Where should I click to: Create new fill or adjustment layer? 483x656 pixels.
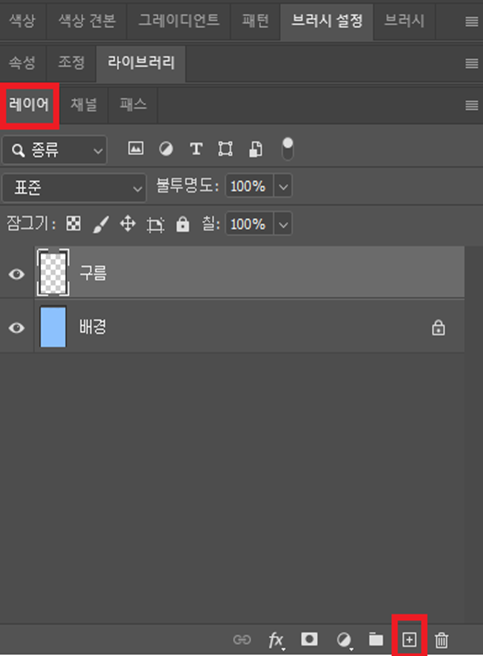[344, 640]
